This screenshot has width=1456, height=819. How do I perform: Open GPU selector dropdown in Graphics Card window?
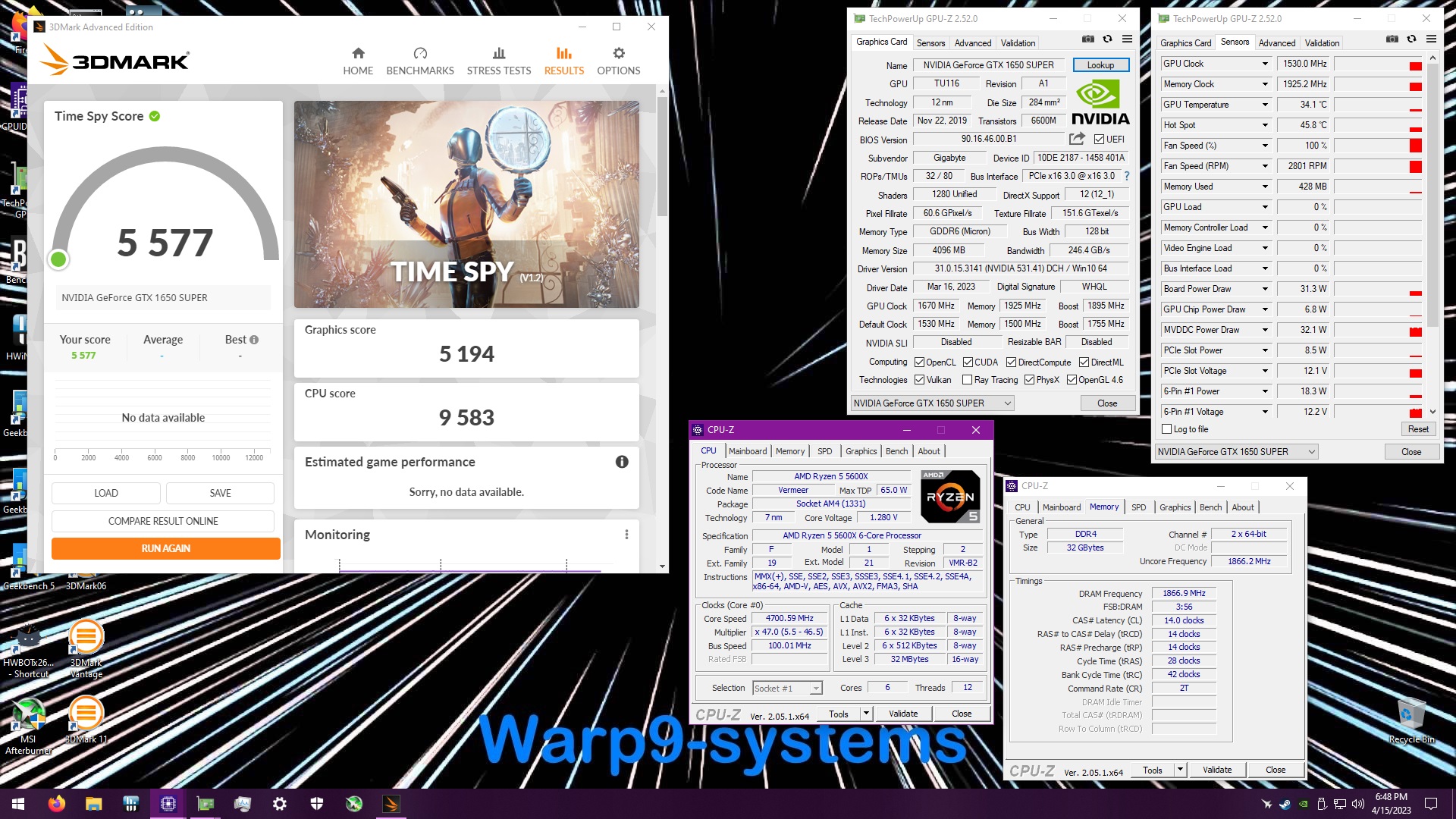932,403
